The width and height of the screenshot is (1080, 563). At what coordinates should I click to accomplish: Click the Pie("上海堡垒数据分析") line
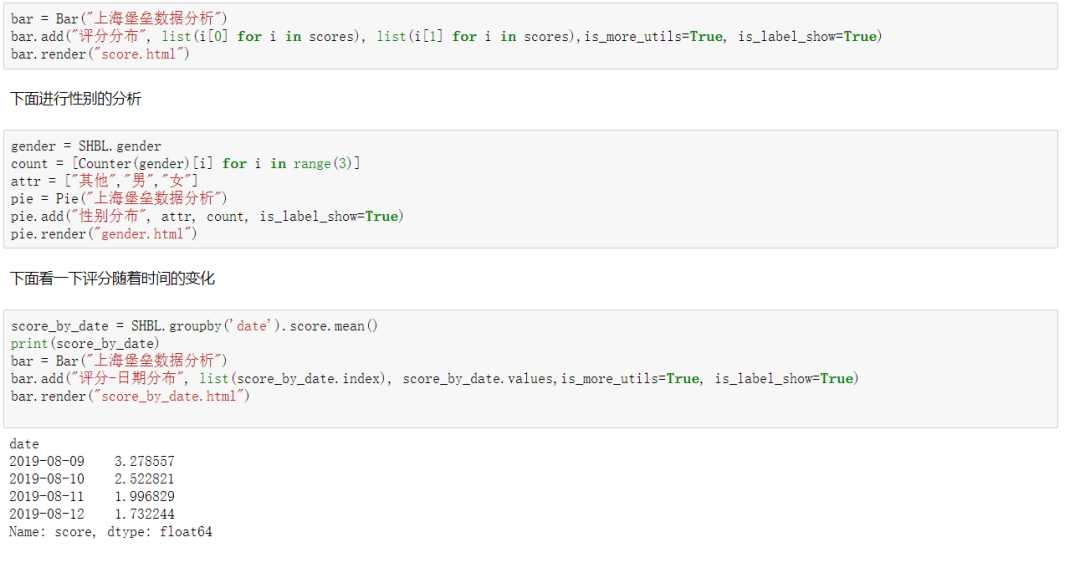point(118,198)
